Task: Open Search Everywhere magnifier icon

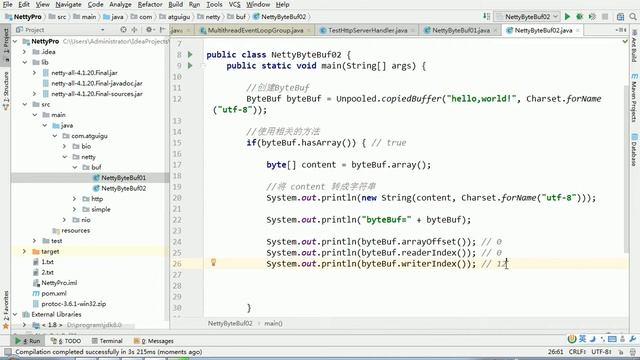Action: click(633, 17)
